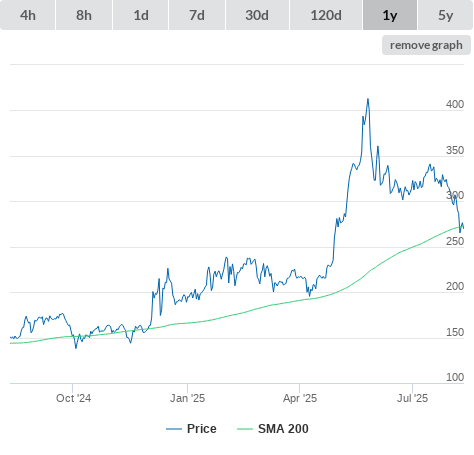Click the 300 y-axis label
The image size is (474, 455).
click(455, 195)
